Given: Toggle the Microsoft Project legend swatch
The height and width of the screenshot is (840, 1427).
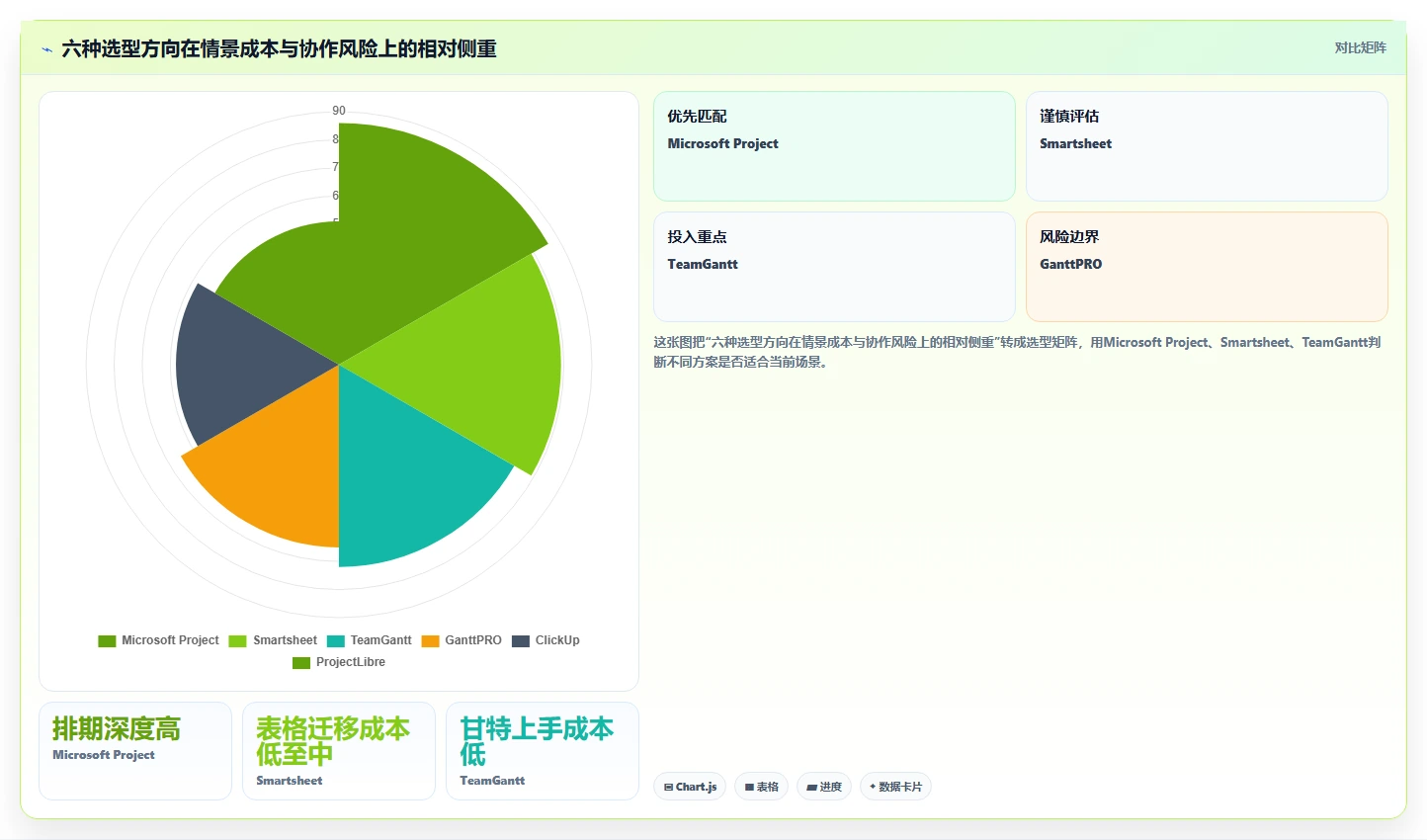Looking at the screenshot, I should [x=107, y=640].
